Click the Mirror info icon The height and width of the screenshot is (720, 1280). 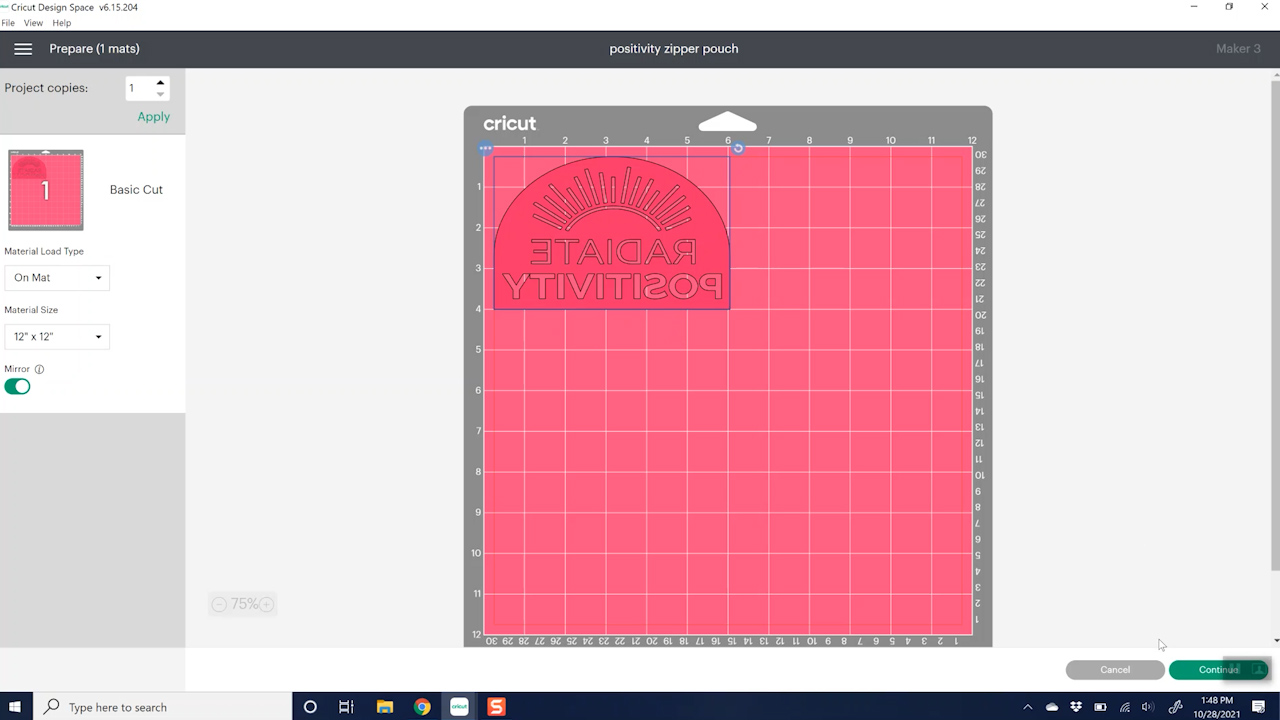click(39, 369)
